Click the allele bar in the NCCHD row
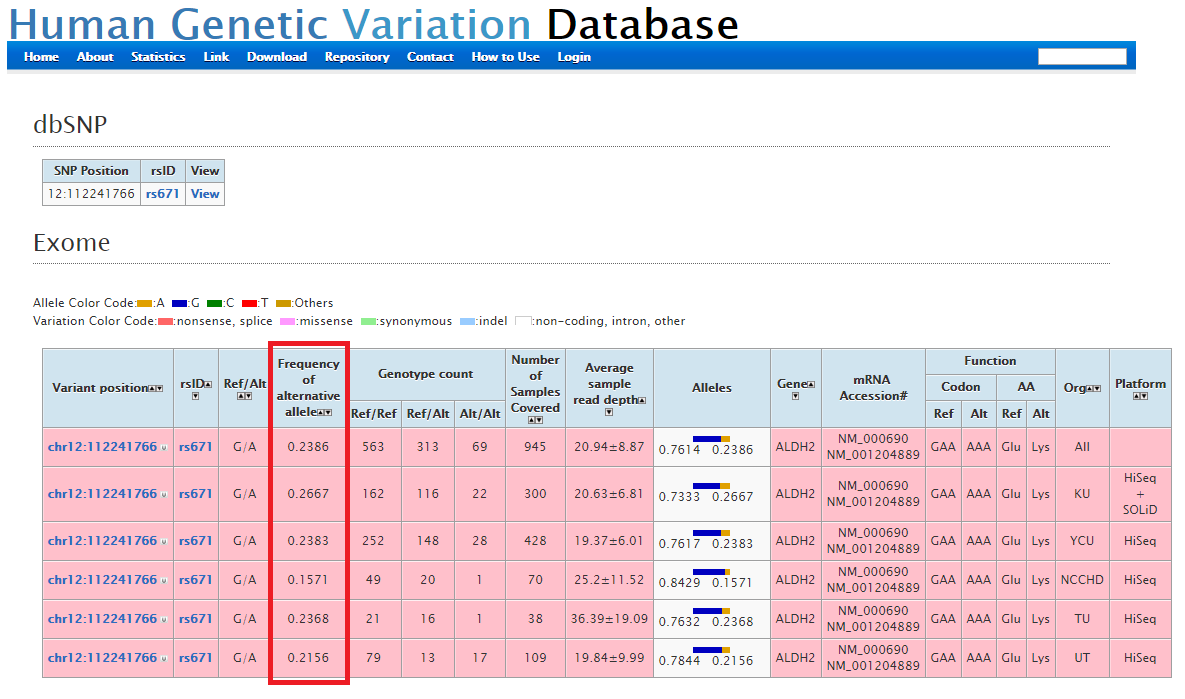This screenshot has height=699, width=1185. [x=711, y=572]
